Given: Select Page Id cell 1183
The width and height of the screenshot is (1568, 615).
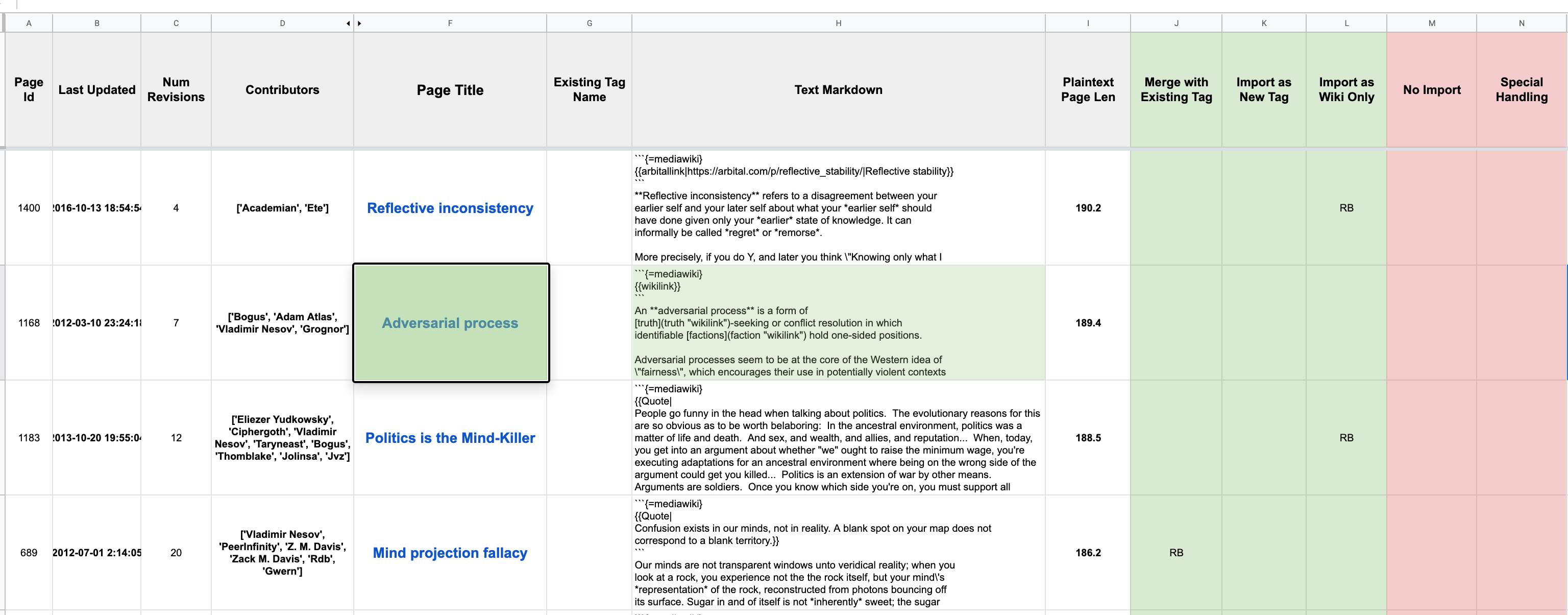Looking at the screenshot, I should [29, 438].
